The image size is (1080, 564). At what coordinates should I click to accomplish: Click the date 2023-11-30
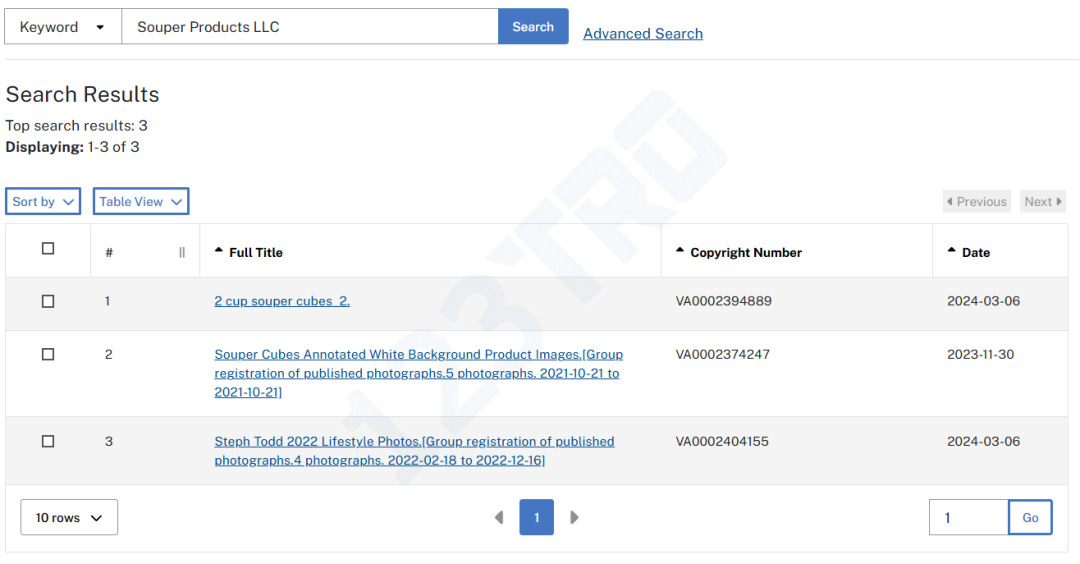tap(980, 355)
